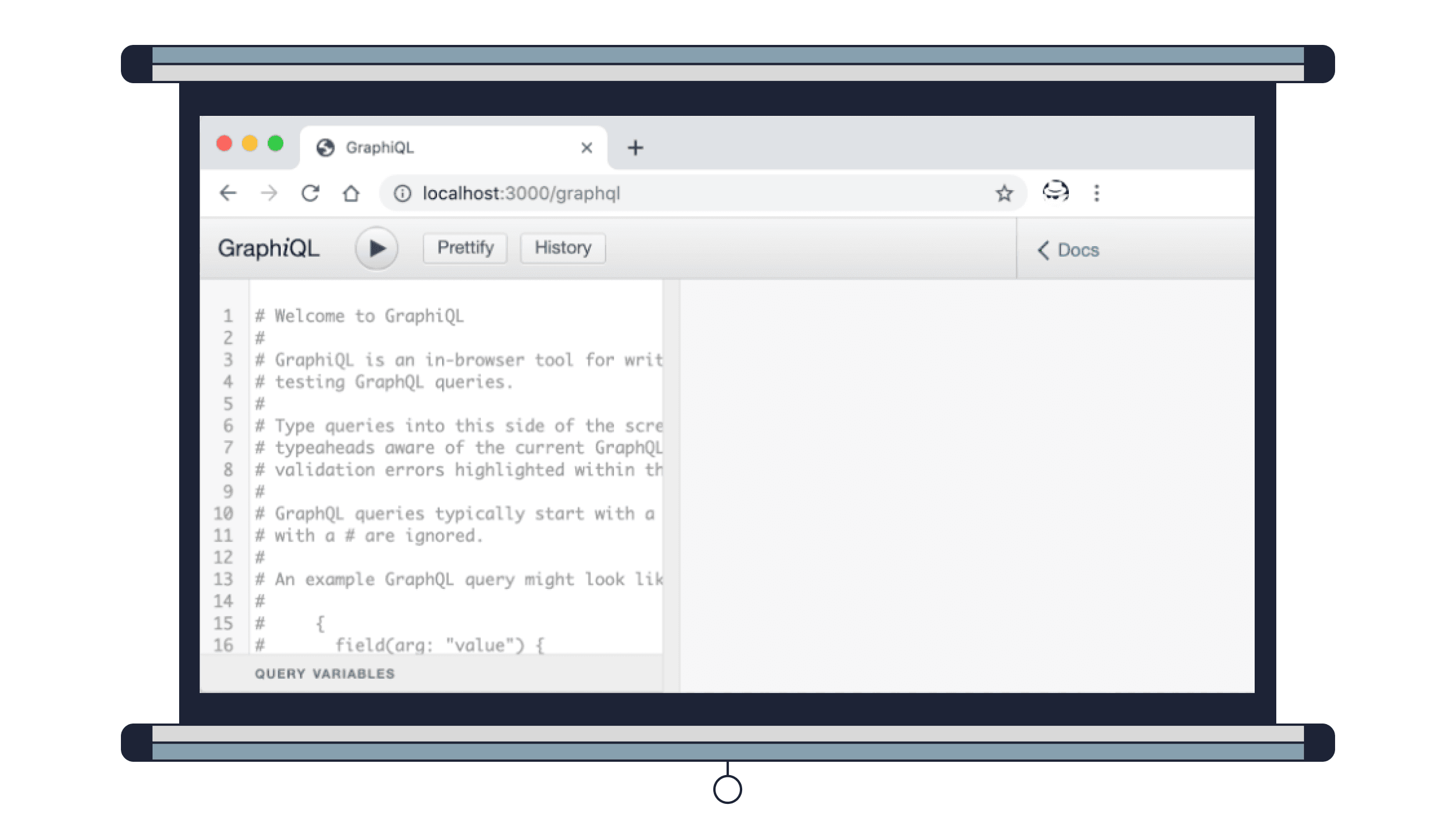The height and width of the screenshot is (815, 1456).
Task: Click line 10 '# GraphQL queries typically start'
Action: (455, 514)
